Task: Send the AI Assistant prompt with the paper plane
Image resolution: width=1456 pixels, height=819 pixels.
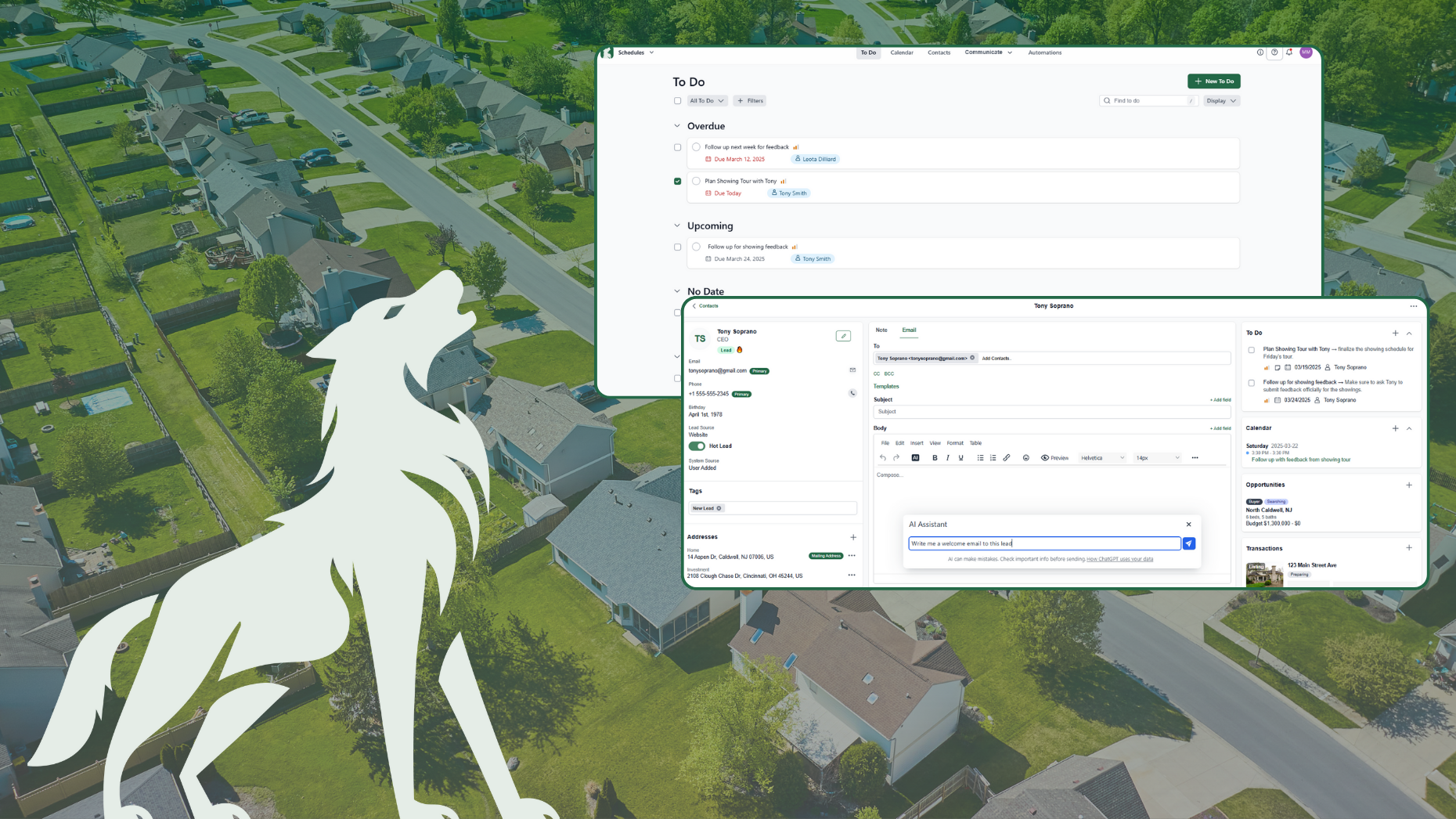Action: (1189, 543)
